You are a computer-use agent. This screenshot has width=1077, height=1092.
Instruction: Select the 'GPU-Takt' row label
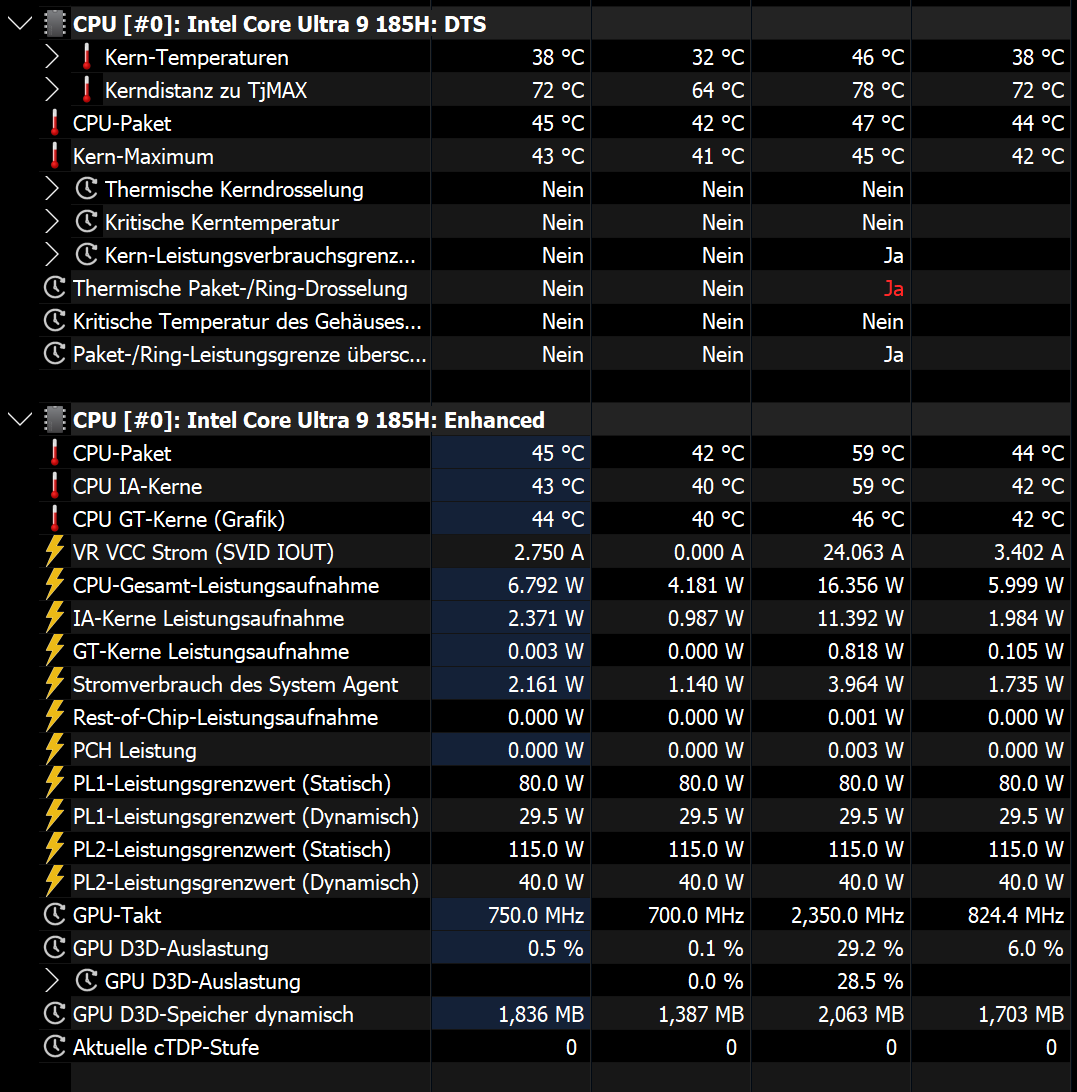click(x=117, y=915)
